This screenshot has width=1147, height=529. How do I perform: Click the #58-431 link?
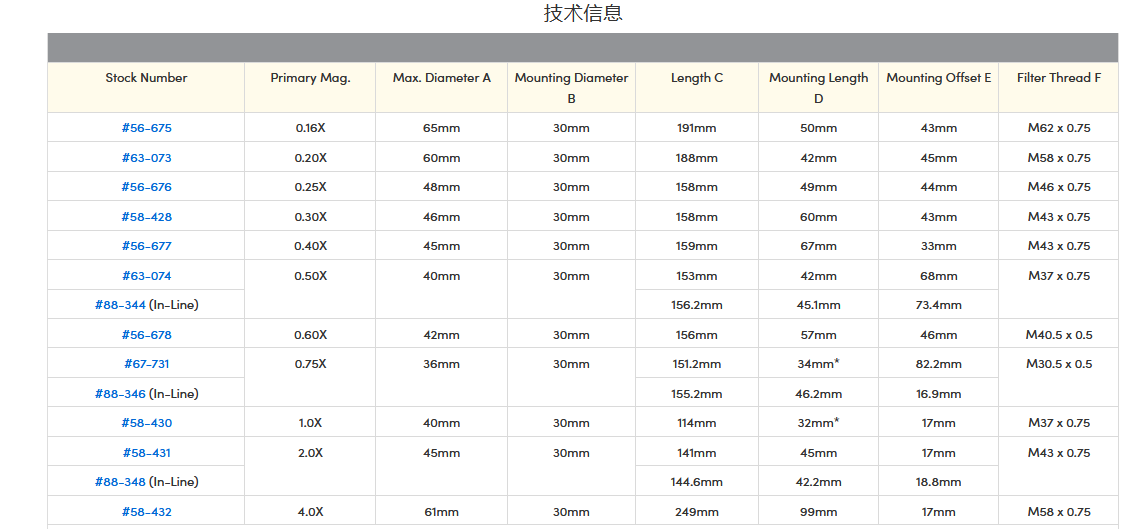[x=146, y=453]
